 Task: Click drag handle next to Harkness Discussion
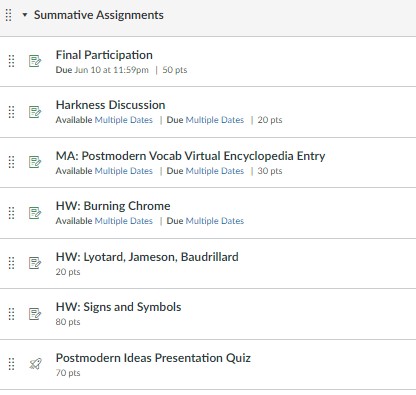point(11,112)
